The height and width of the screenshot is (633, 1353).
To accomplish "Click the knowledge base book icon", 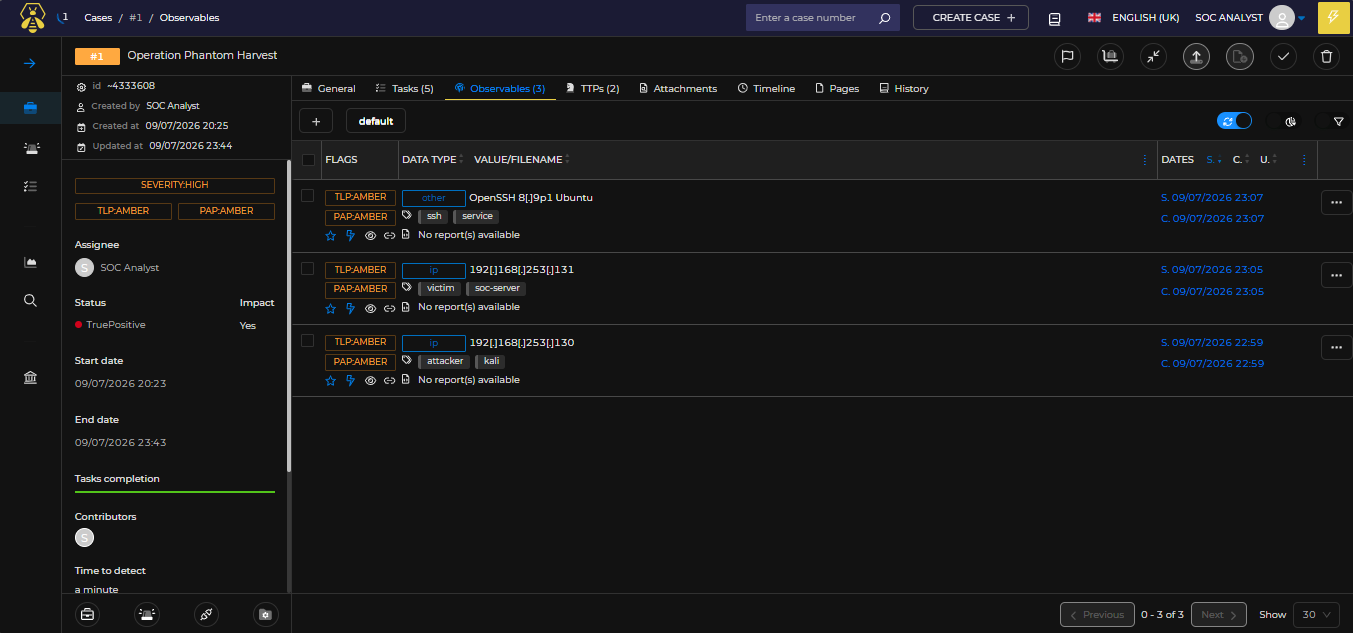I will tap(1054, 18).
